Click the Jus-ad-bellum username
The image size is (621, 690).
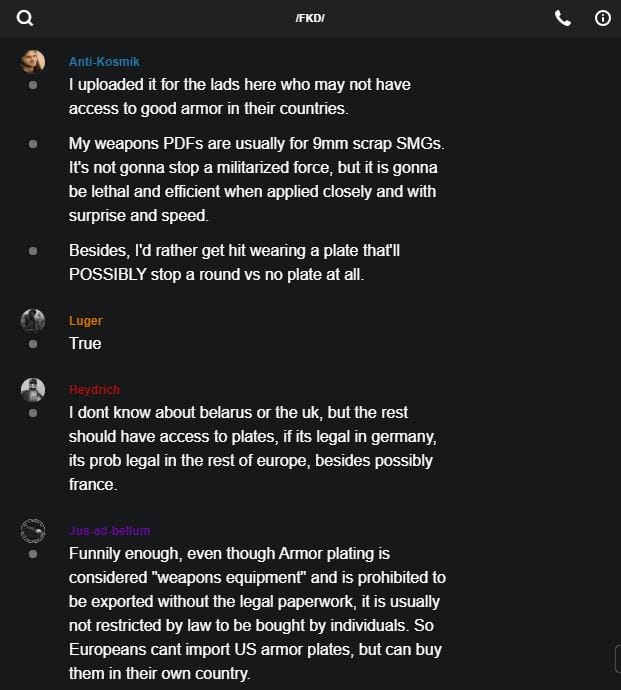pos(109,531)
